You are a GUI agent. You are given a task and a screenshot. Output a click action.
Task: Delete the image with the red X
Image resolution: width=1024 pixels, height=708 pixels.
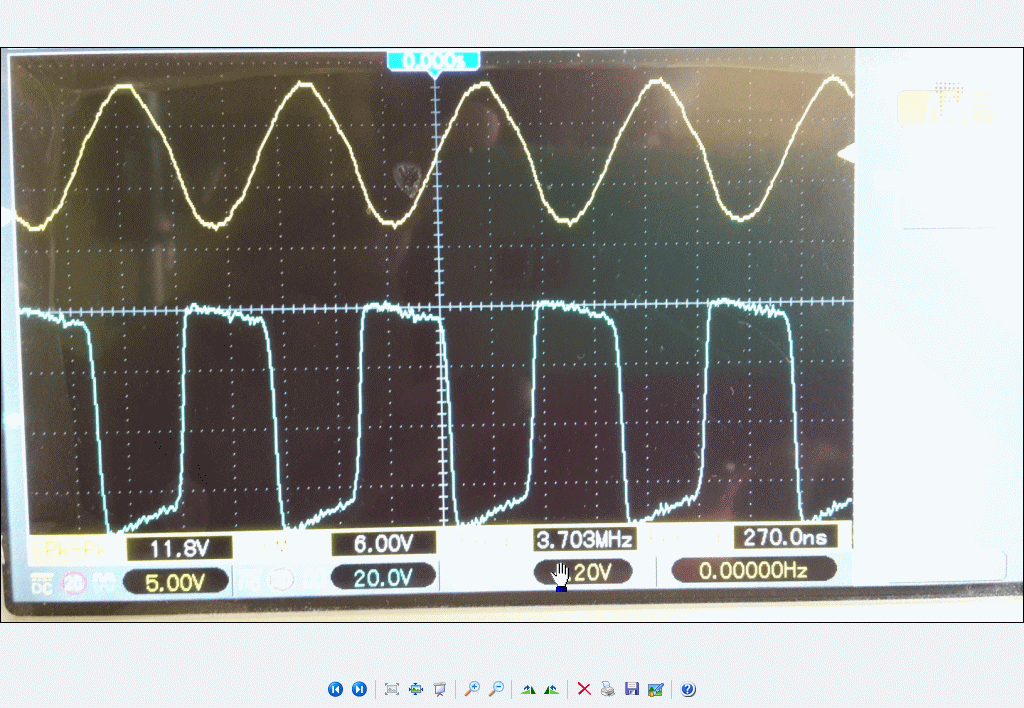(584, 689)
